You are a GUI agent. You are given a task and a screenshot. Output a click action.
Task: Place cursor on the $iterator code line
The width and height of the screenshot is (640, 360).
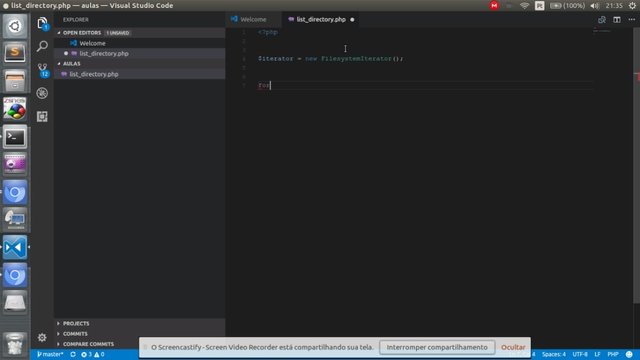[x=331, y=59]
